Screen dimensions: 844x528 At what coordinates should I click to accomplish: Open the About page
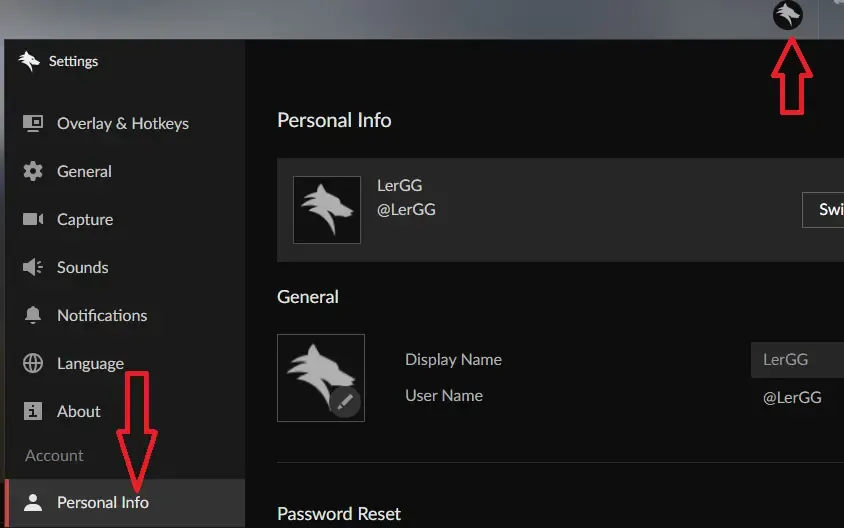pyautogui.click(x=79, y=411)
